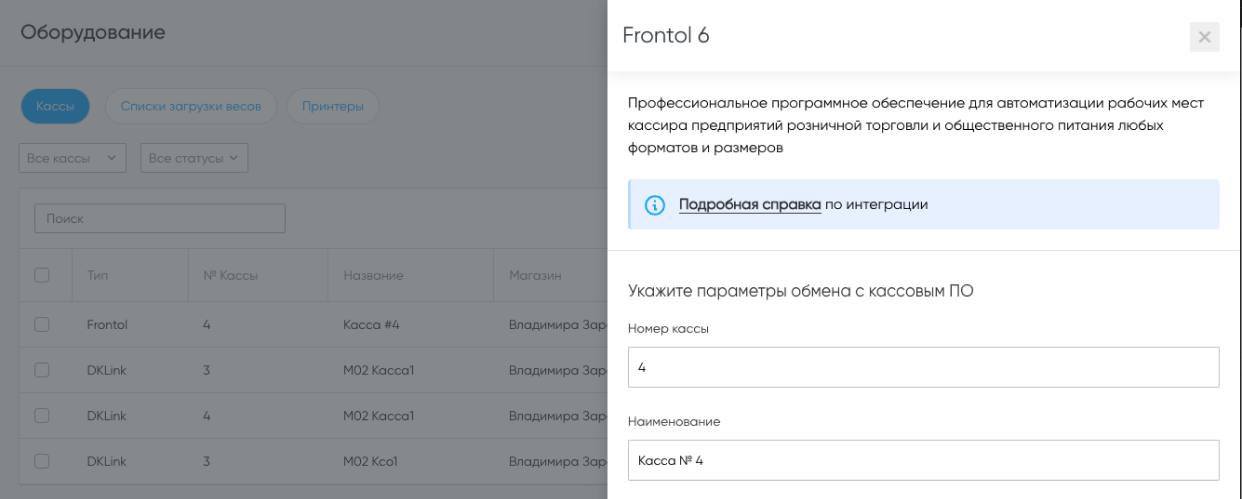The image size is (1242, 499).
Task: Click the Поиск search field
Action: point(161,218)
